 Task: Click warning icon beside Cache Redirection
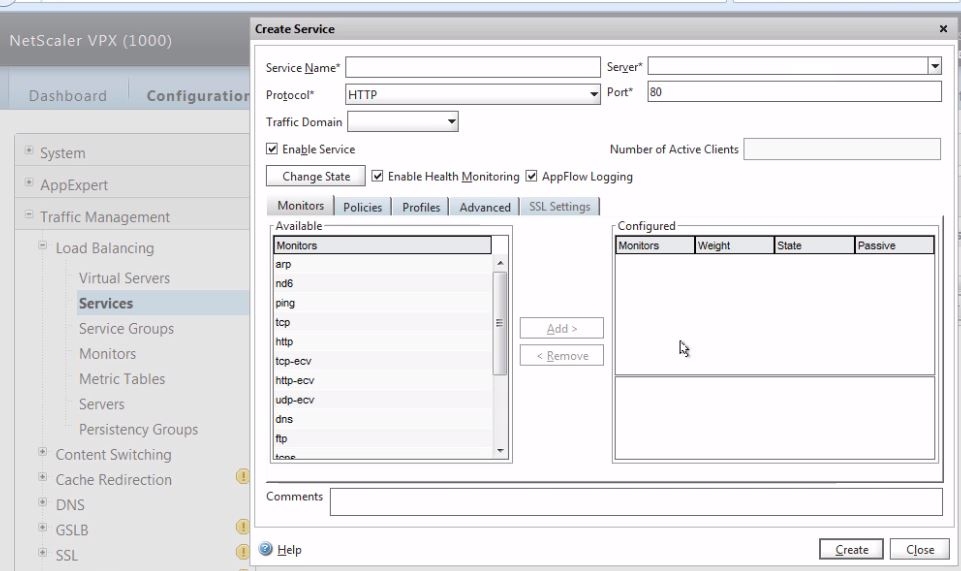coord(243,476)
